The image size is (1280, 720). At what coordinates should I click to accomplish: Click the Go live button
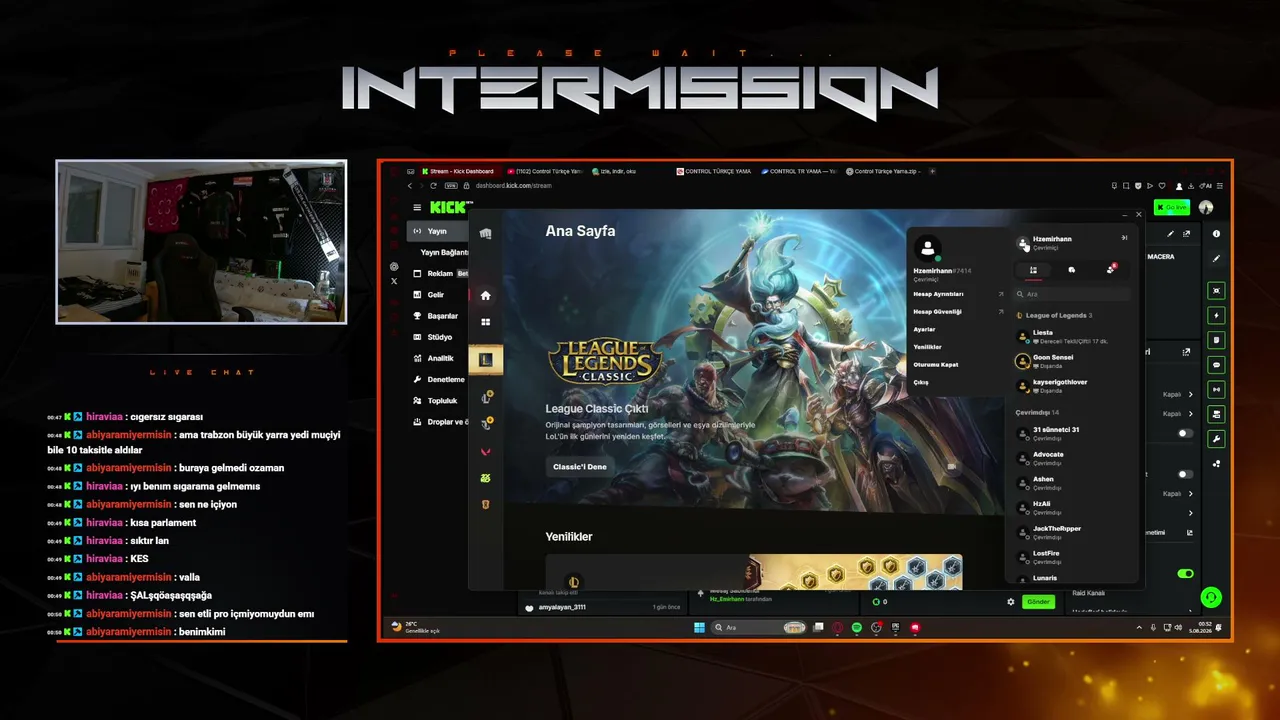pyautogui.click(x=1171, y=207)
